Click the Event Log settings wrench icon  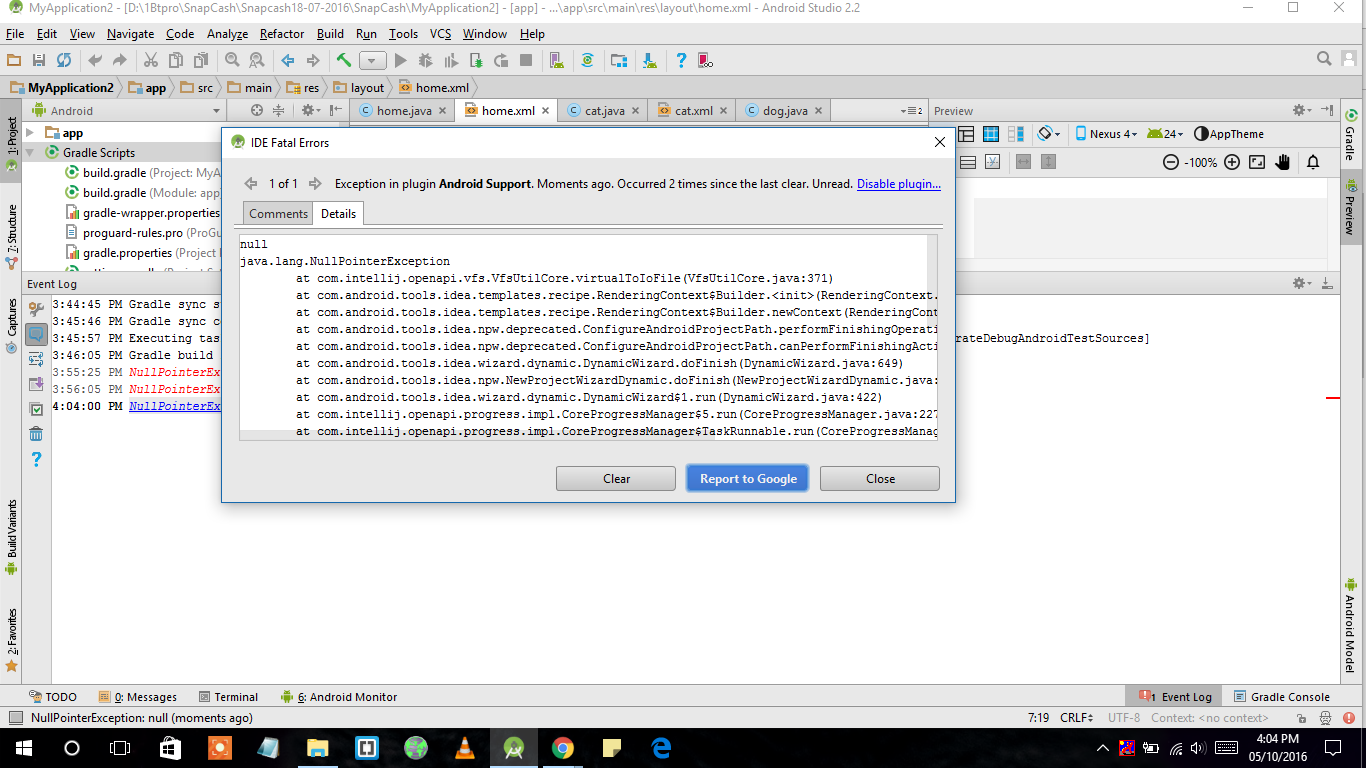pos(36,309)
